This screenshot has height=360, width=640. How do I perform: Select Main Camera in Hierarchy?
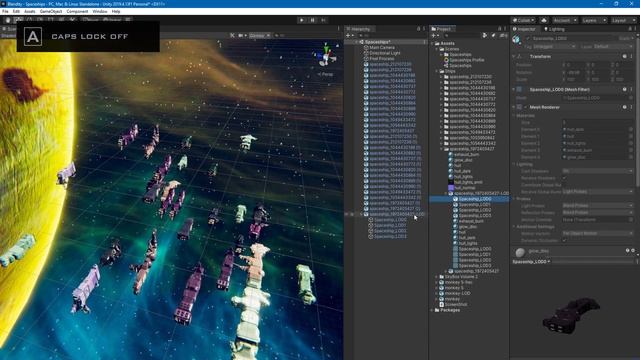point(382,47)
